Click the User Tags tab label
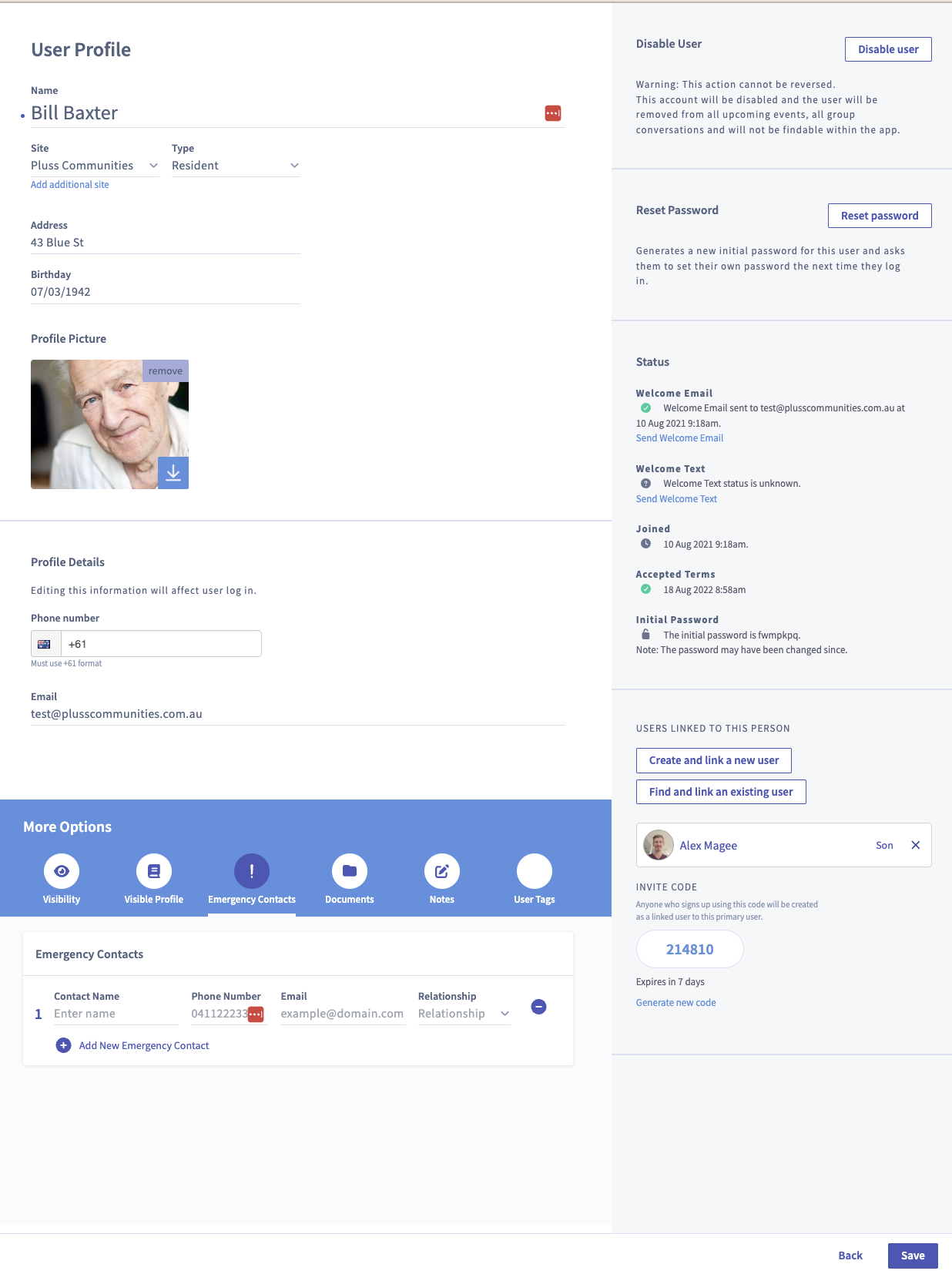 tap(535, 900)
